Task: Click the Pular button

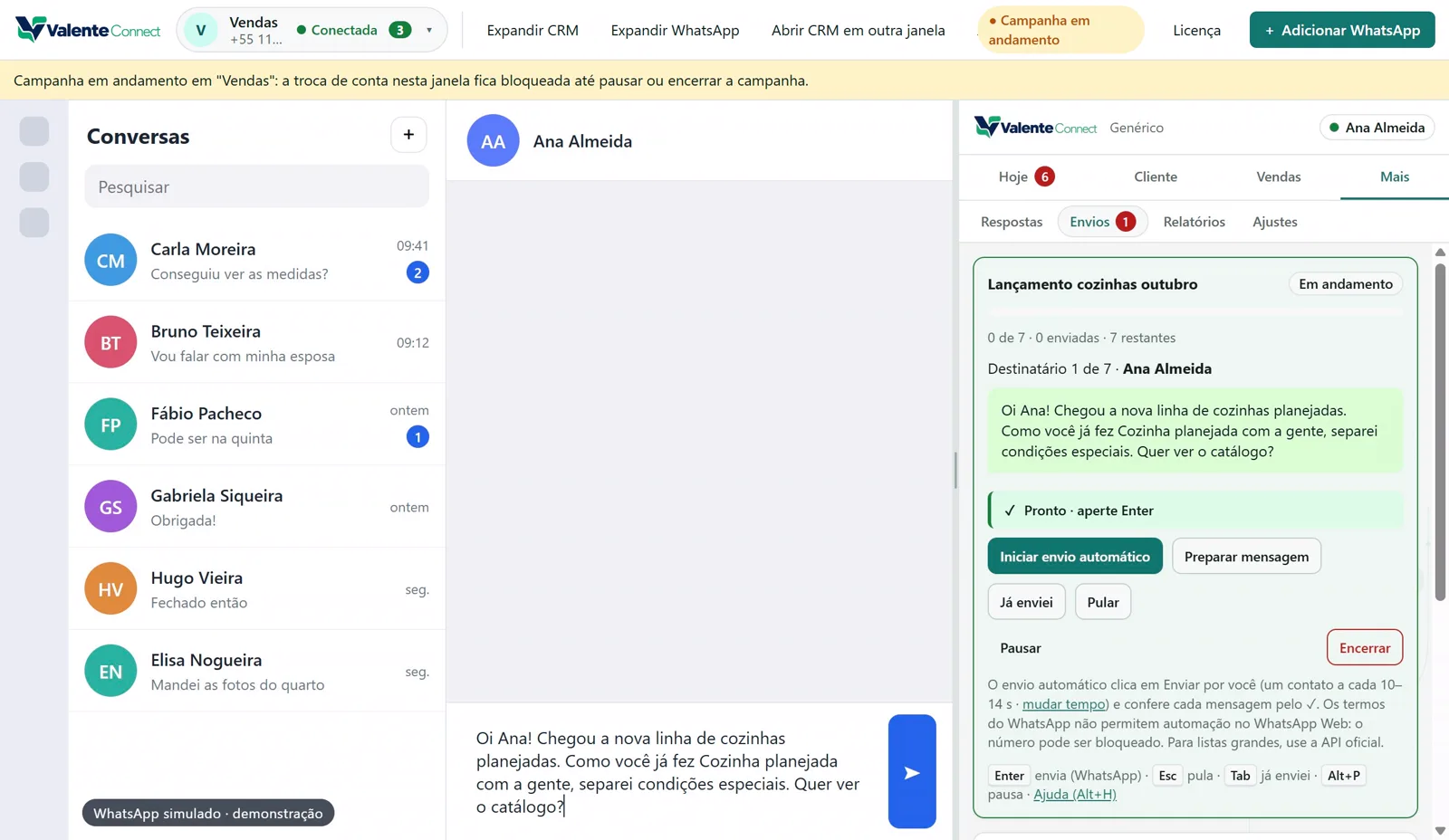Action: tap(1103, 602)
